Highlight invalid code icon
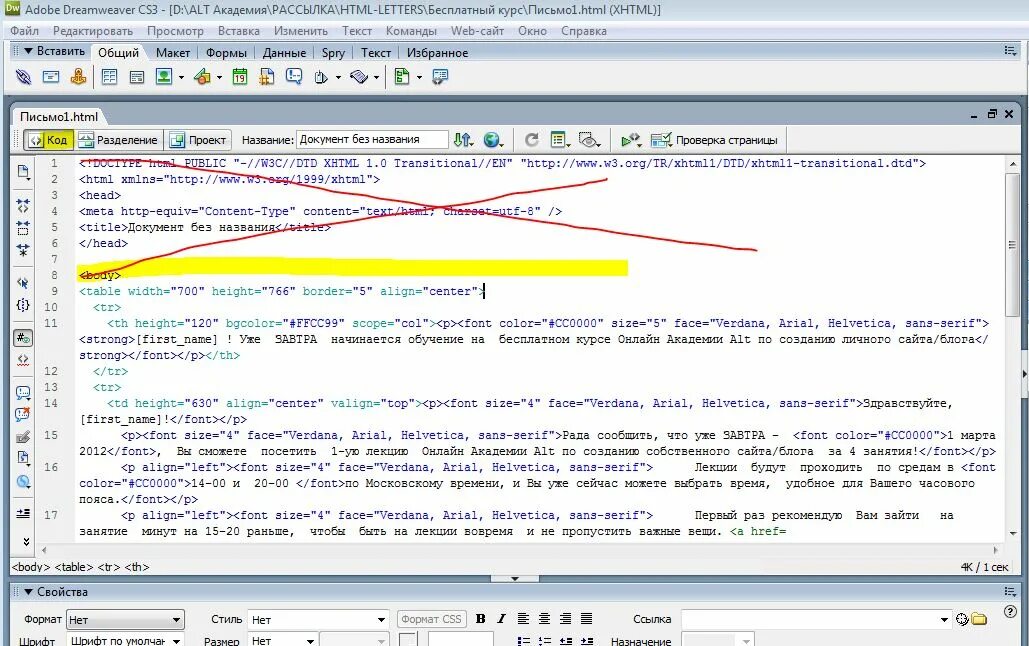1029x646 pixels. 23,359
